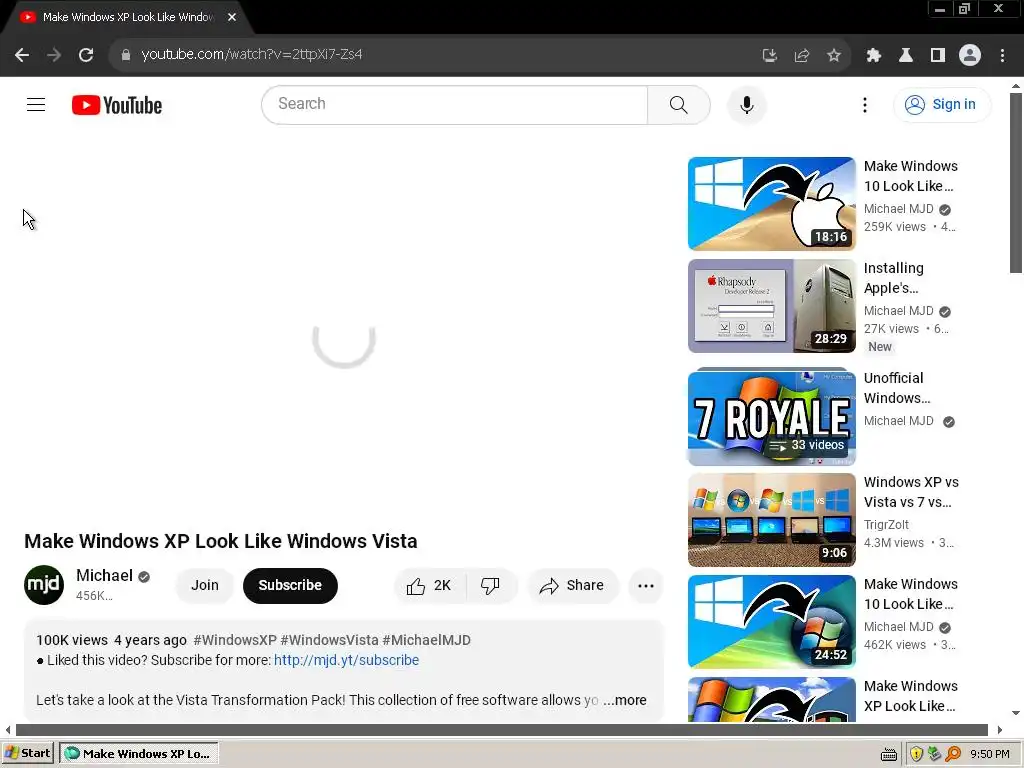
Task: Click the search magnifier button
Action: point(679,104)
